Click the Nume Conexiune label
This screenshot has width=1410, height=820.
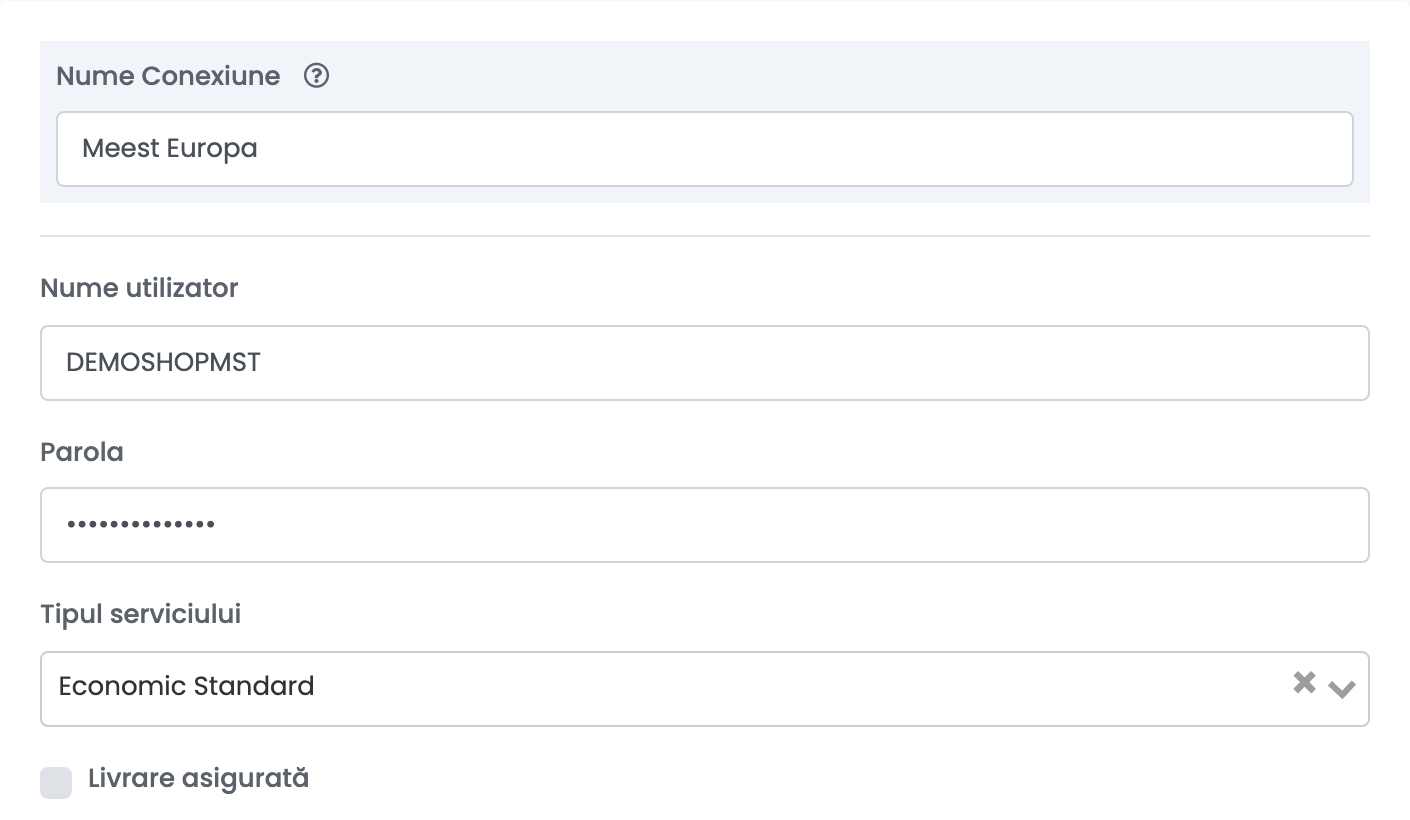click(168, 76)
